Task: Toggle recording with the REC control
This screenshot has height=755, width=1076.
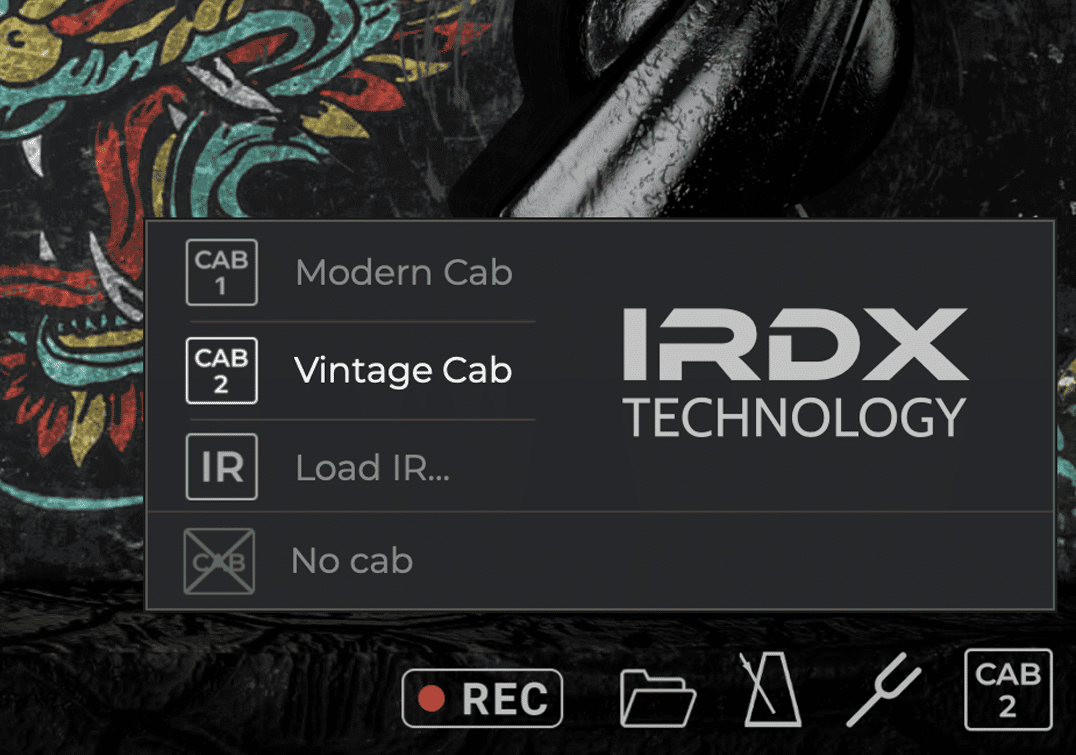Action: pos(481,697)
